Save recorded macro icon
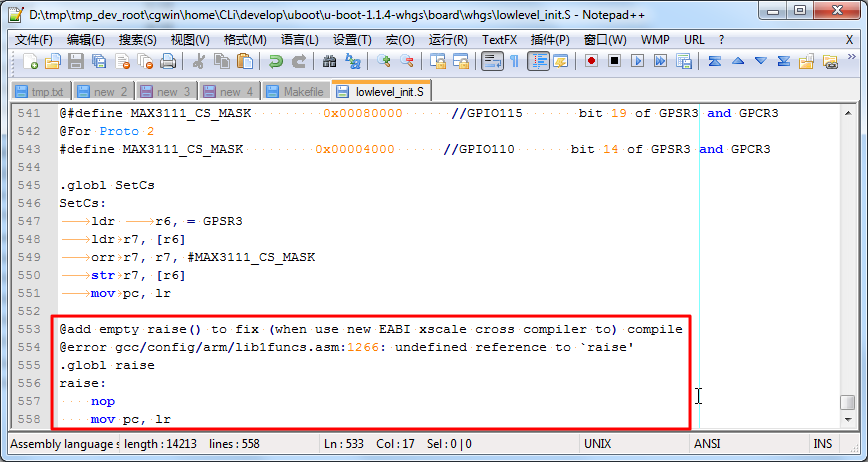The width and height of the screenshot is (868, 462). click(x=684, y=61)
